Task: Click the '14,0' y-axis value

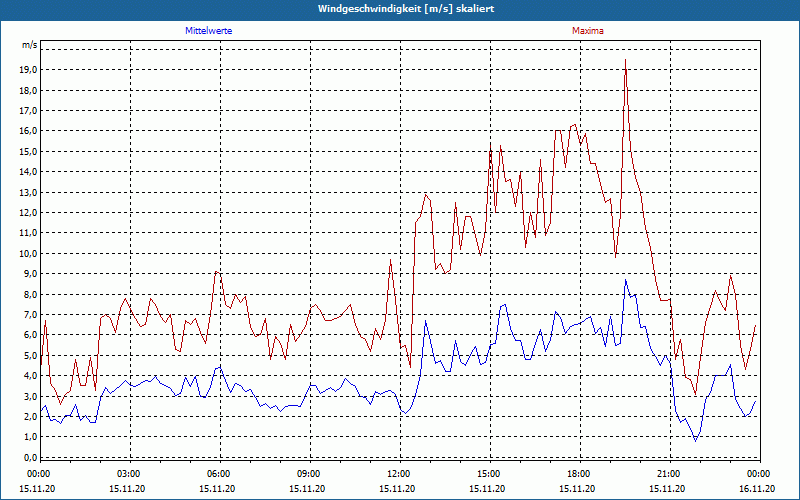Action: coord(29,172)
